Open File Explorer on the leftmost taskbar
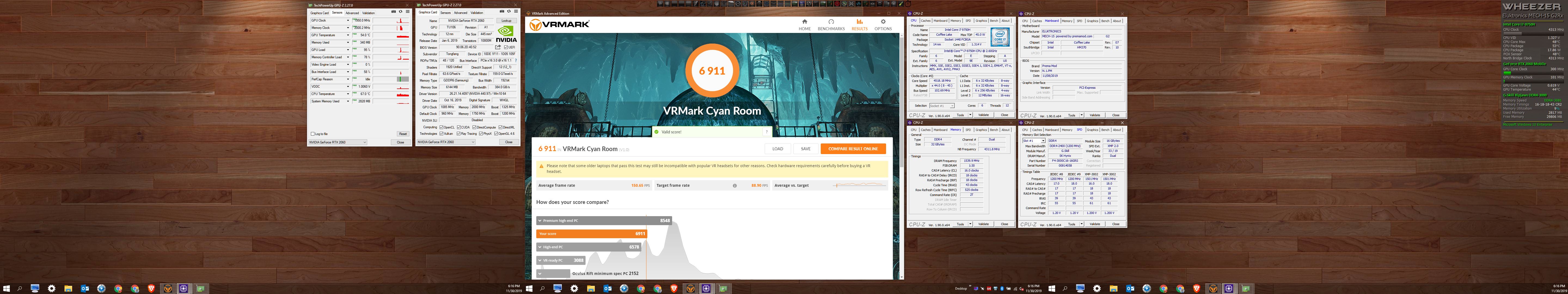The height and width of the screenshot is (294, 1568). tap(68, 288)
